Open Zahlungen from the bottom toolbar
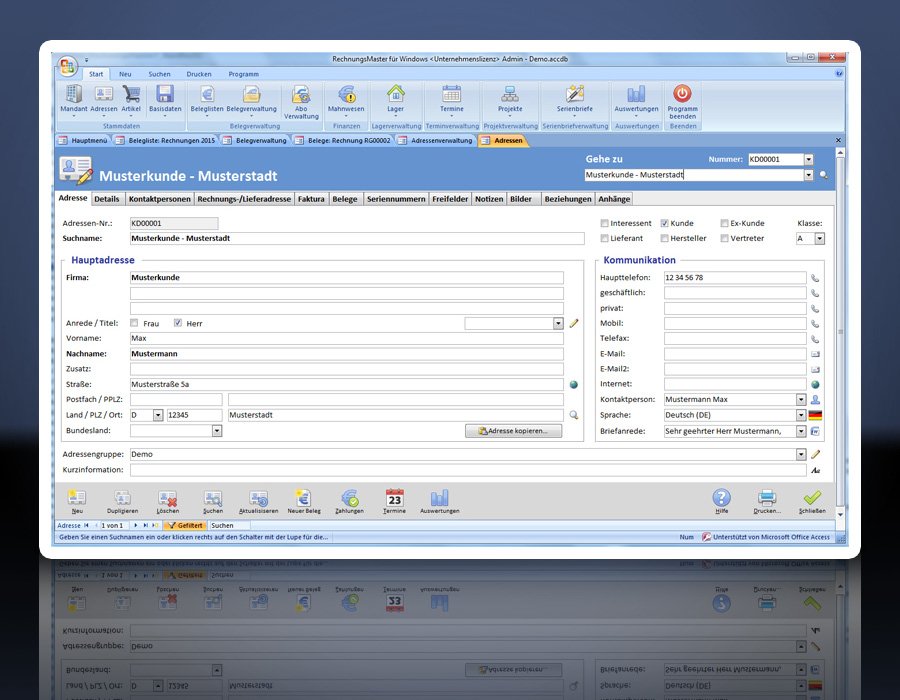 (x=350, y=499)
